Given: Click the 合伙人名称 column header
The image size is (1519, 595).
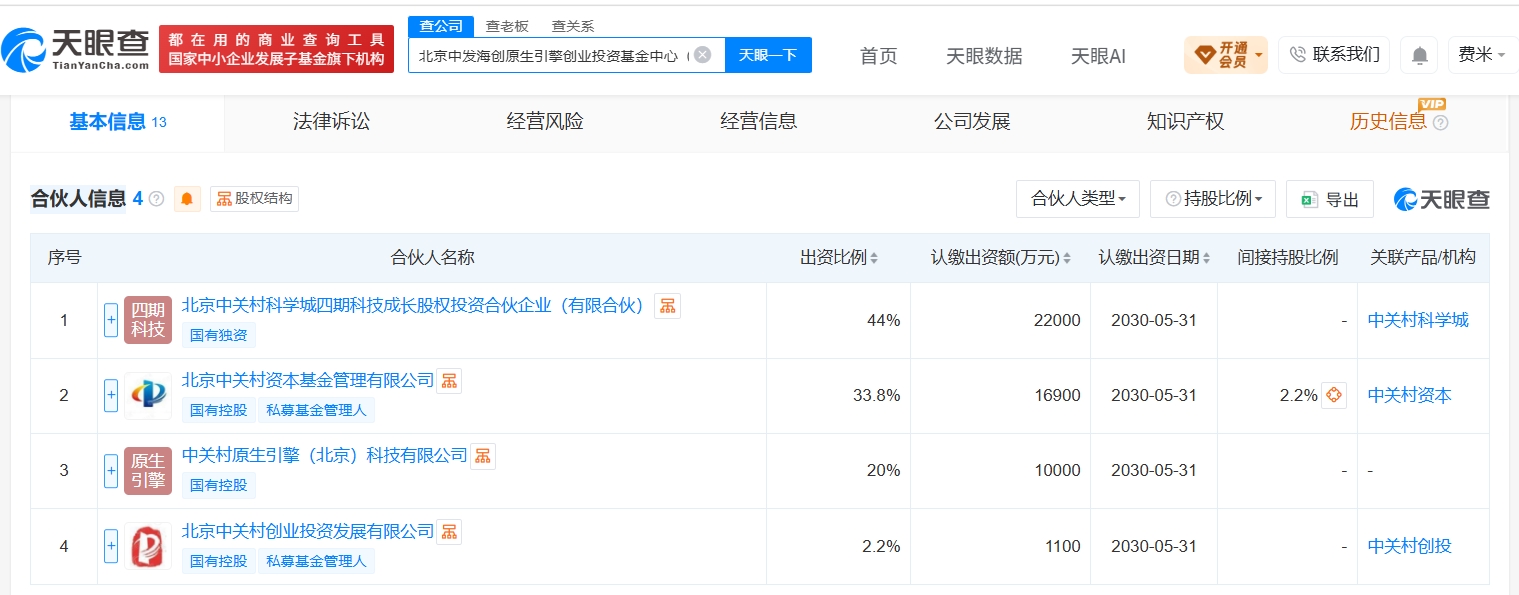Looking at the screenshot, I should (432, 258).
